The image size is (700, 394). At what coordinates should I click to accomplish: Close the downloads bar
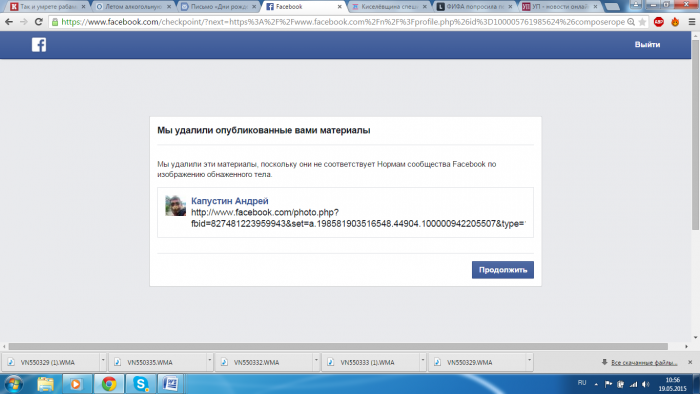(x=690, y=362)
